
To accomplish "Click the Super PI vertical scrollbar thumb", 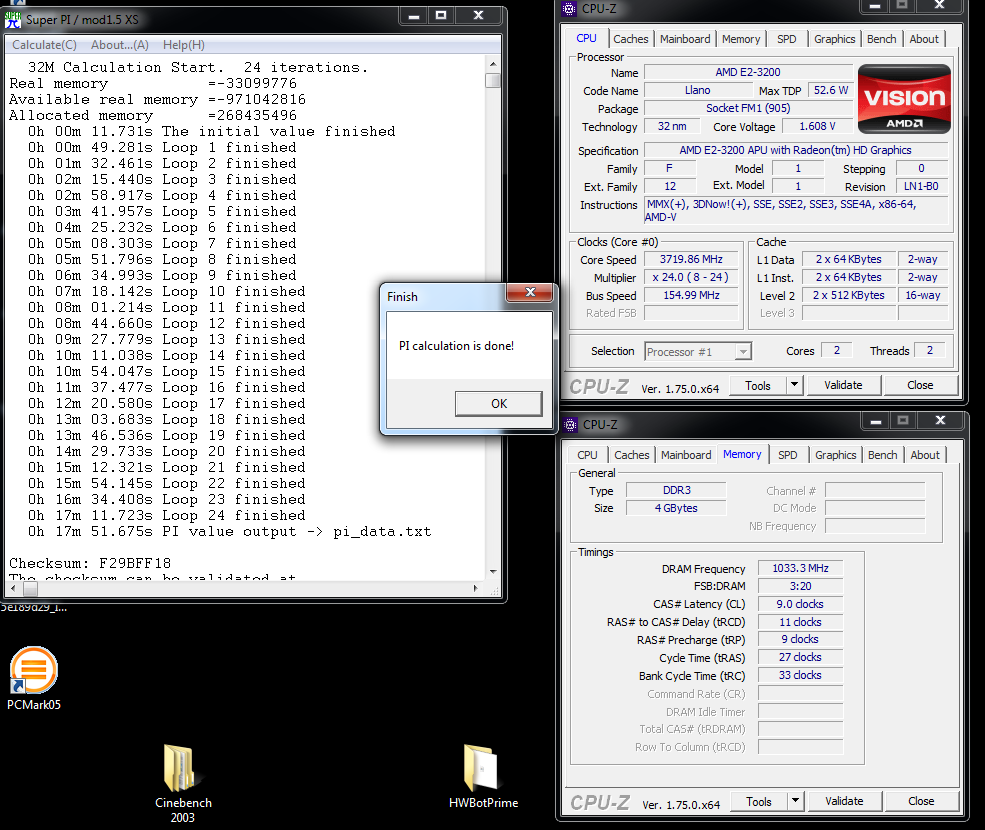I will coord(493,80).
